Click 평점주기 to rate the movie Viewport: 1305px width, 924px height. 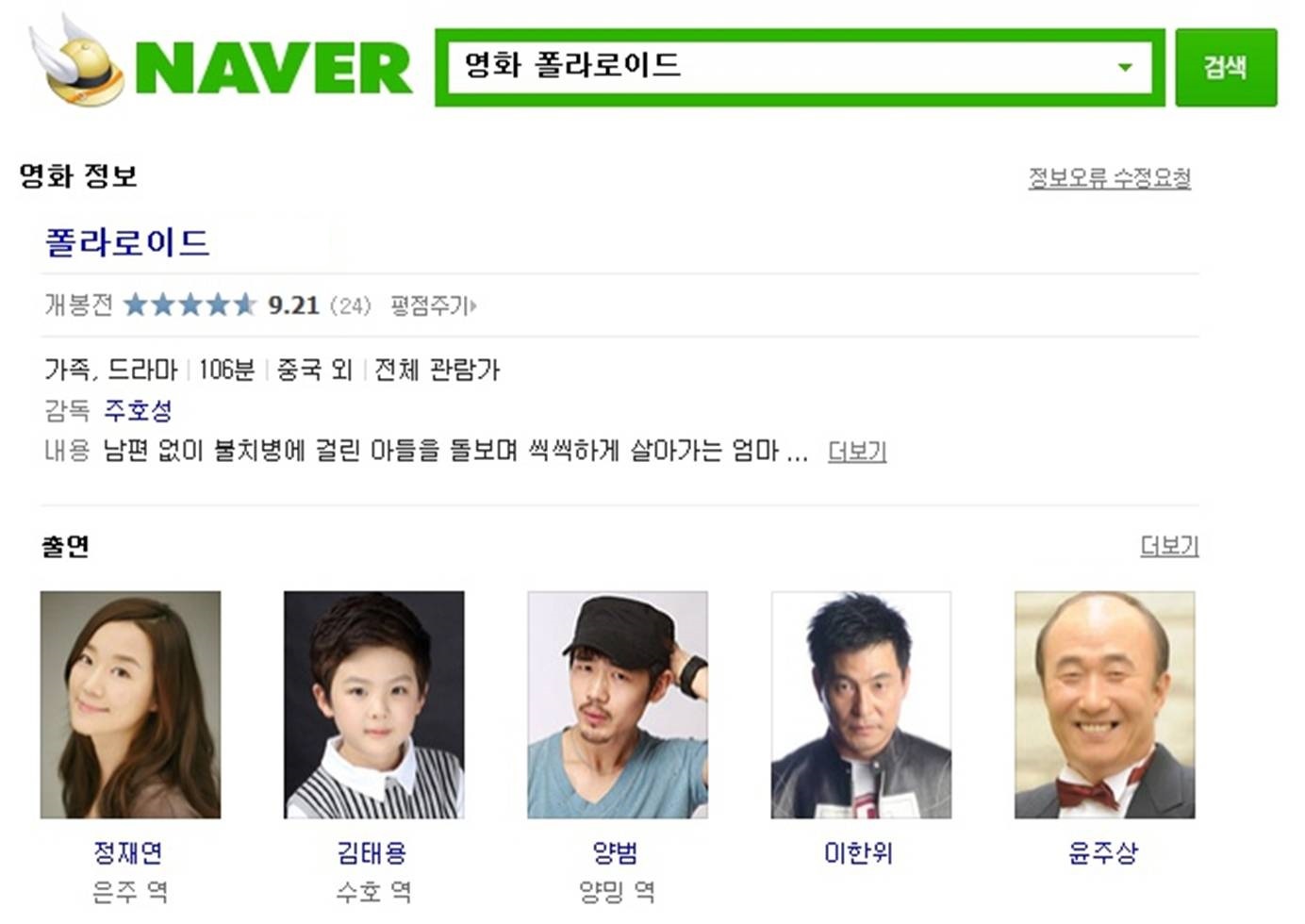(434, 305)
